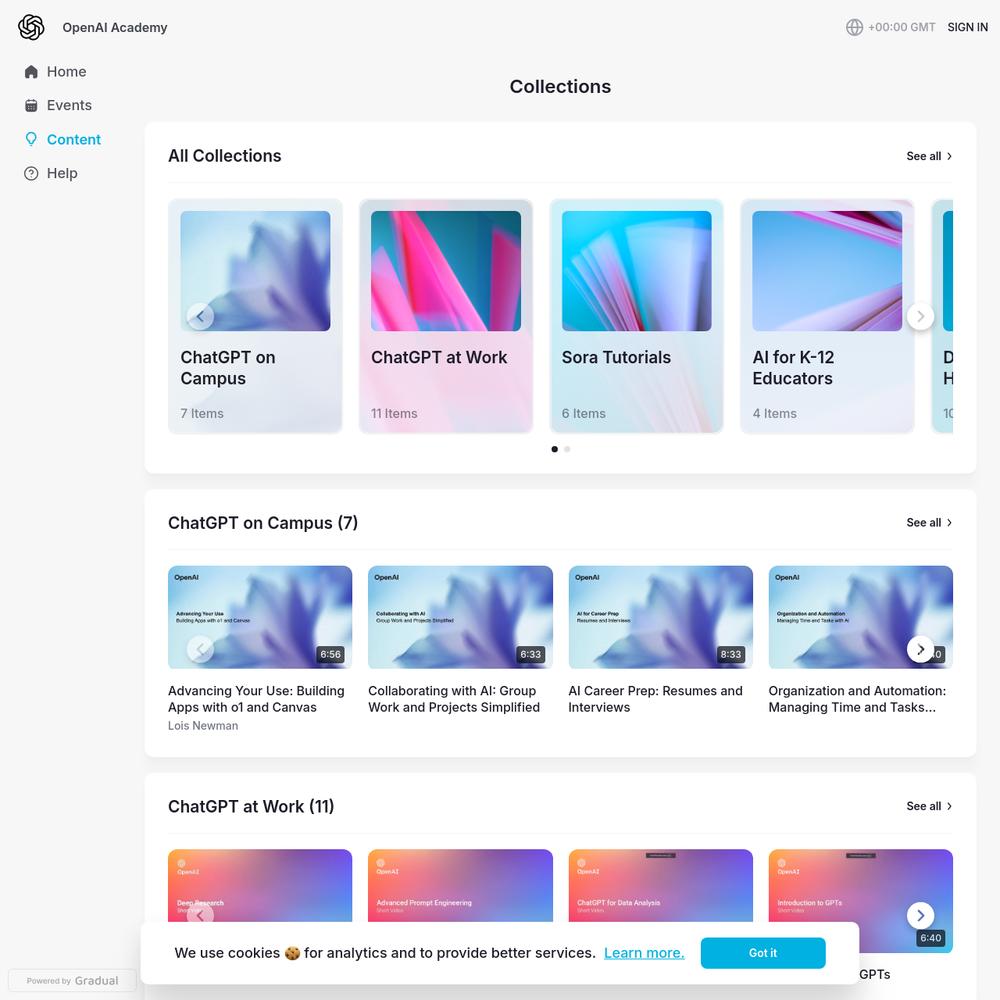The height and width of the screenshot is (1000, 1000).
Task: Open Organization and Automation video thumbnail
Action: 861,617
